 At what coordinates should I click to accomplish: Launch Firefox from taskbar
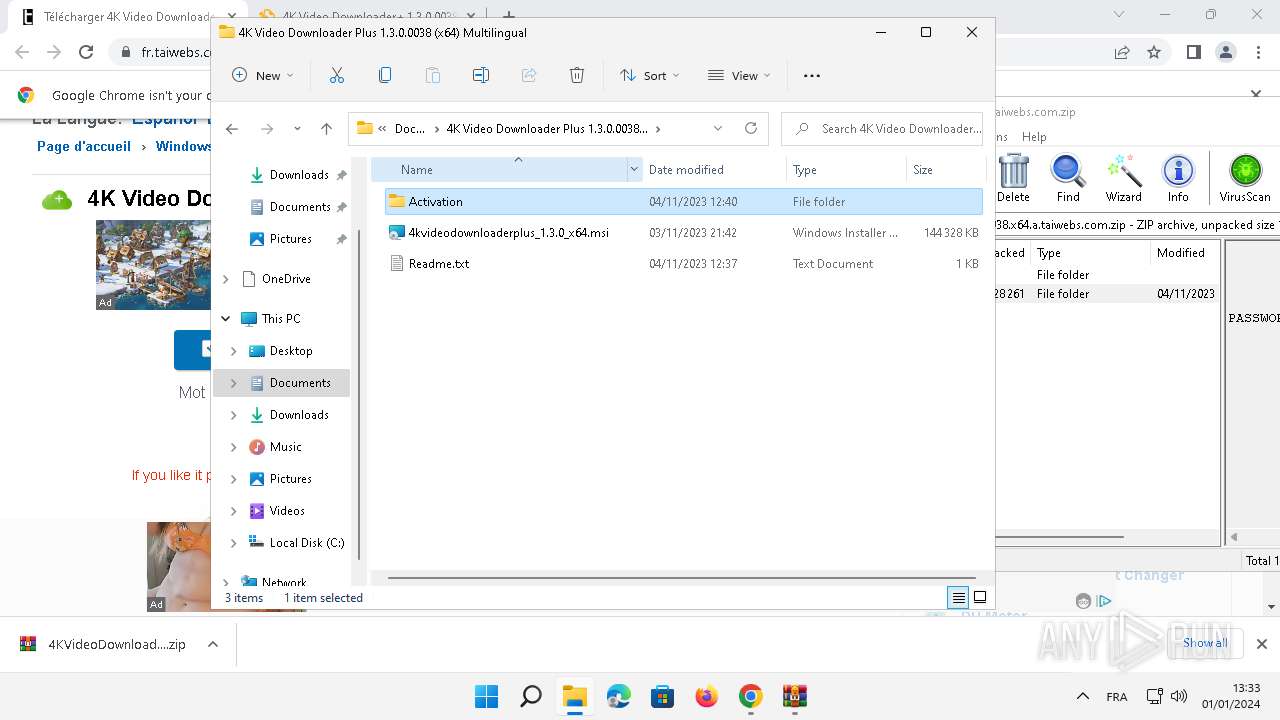click(x=706, y=696)
